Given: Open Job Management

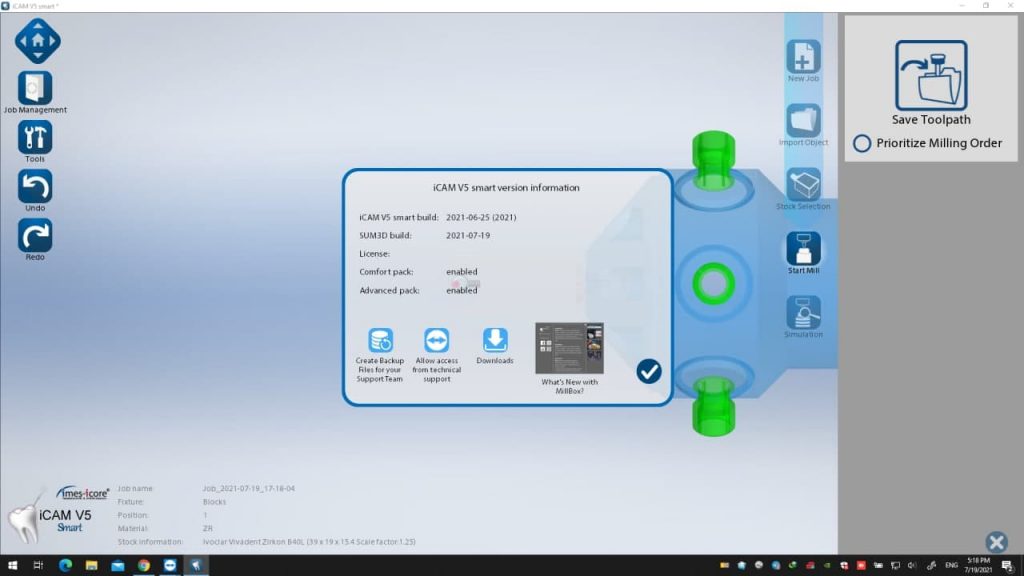Looking at the screenshot, I should (x=35, y=88).
